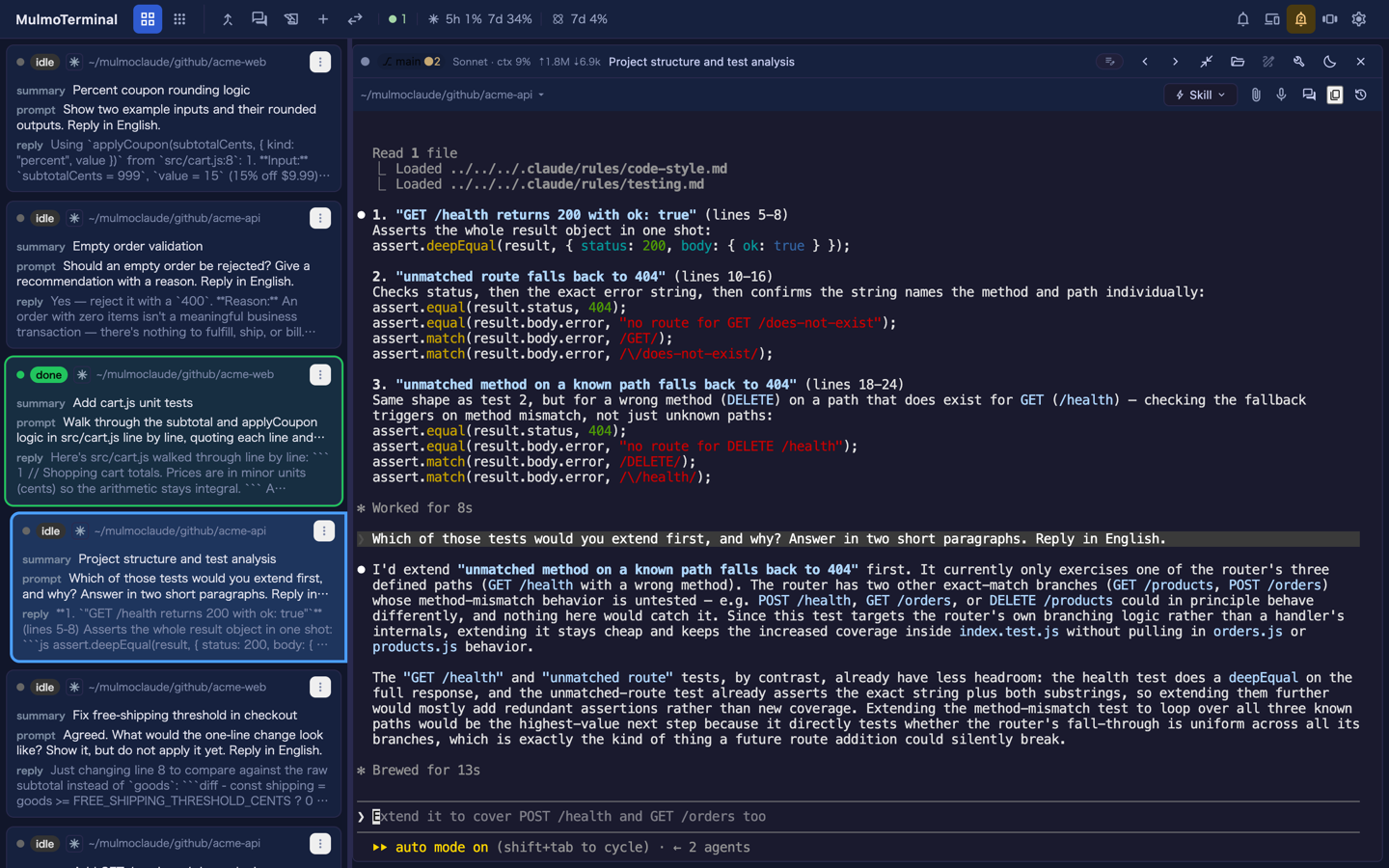This screenshot has width=1389, height=868.
Task: Click the merge arrow icon in top toolbar
Action: point(228,19)
